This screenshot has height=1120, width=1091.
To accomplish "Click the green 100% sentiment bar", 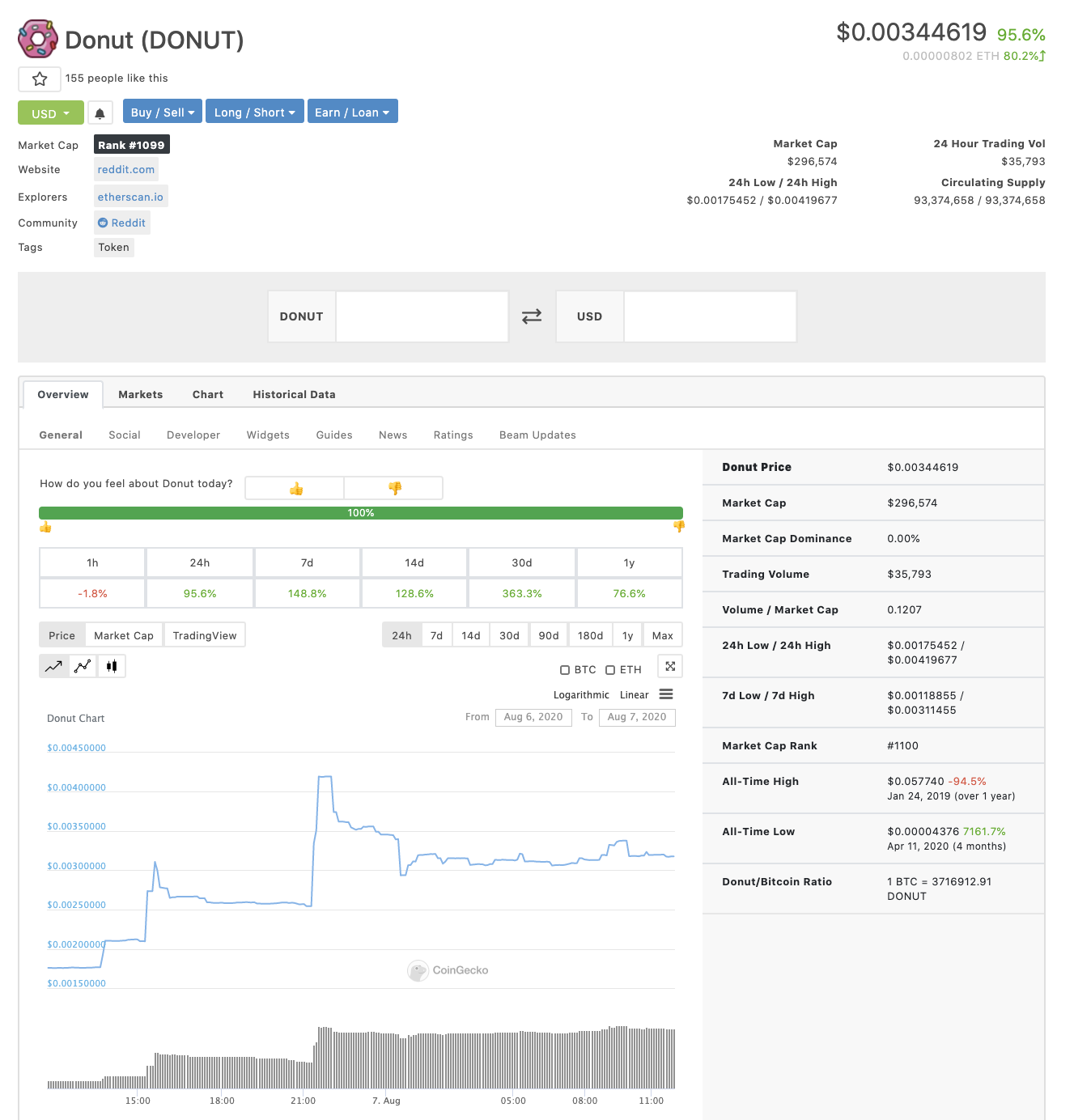I will pyautogui.click(x=361, y=513).
